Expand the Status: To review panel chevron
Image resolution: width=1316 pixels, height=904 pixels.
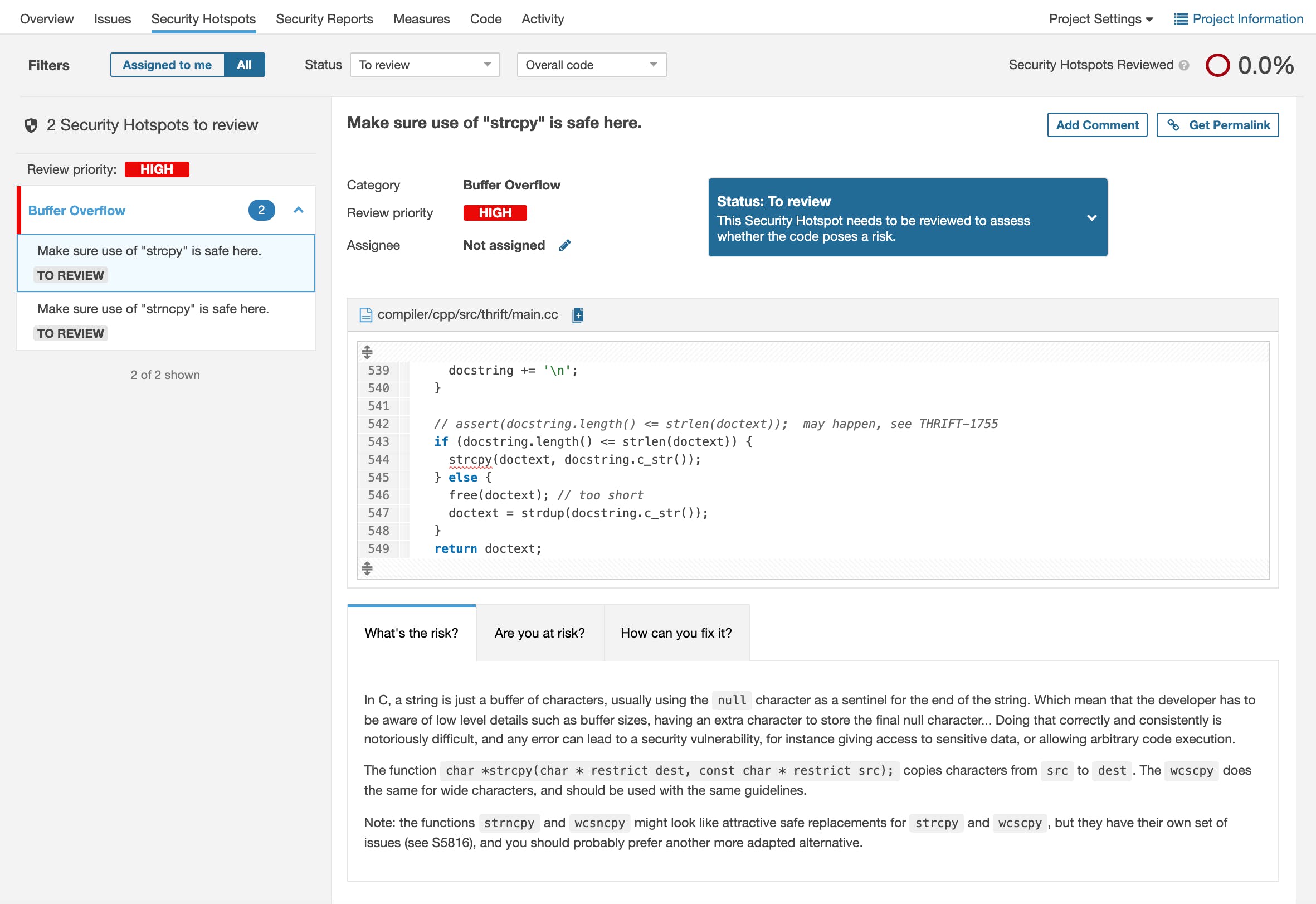(1091, 217)
